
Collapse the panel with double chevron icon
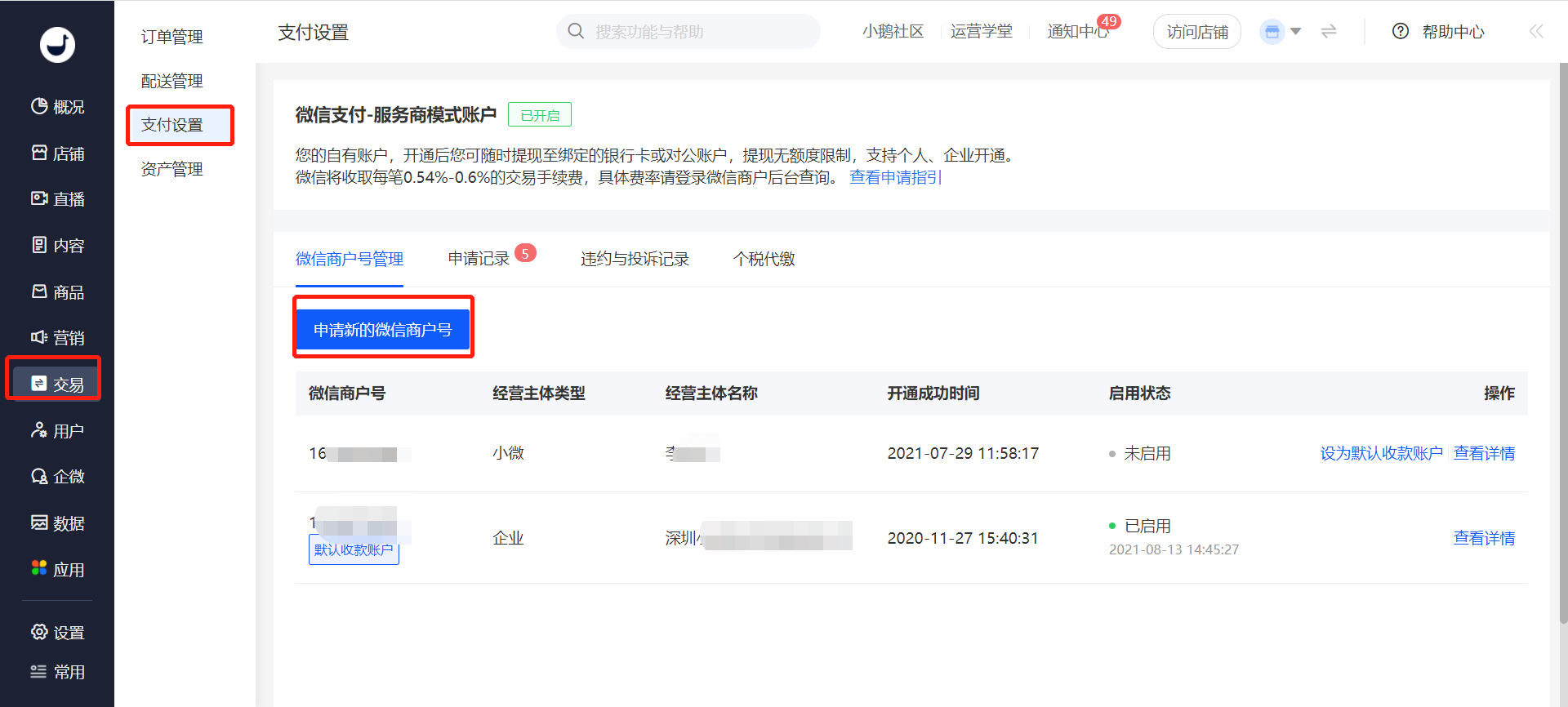click(1536, 31)
